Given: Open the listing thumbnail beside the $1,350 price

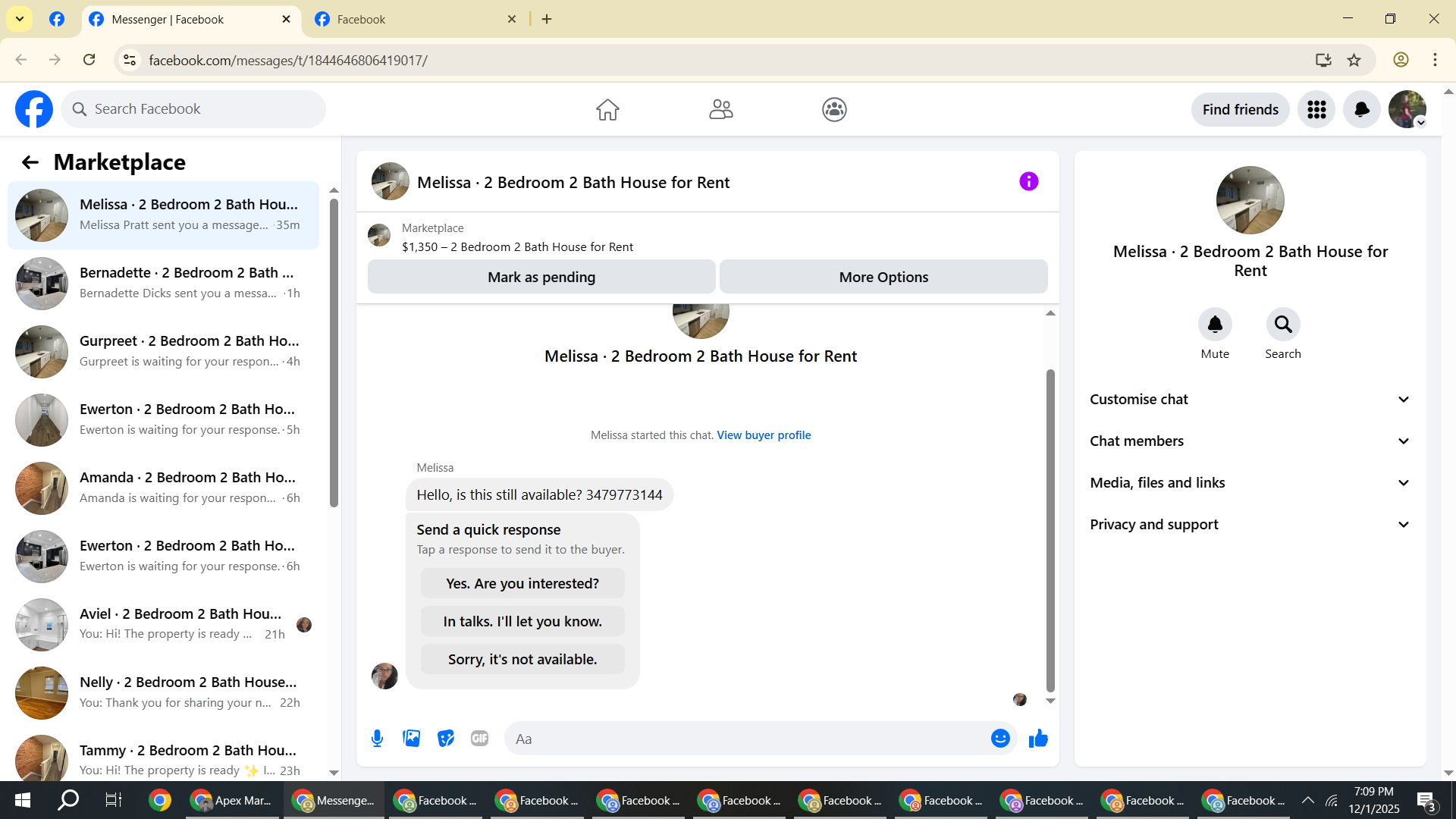Looking at the screenshot, I should click(379, 235).
